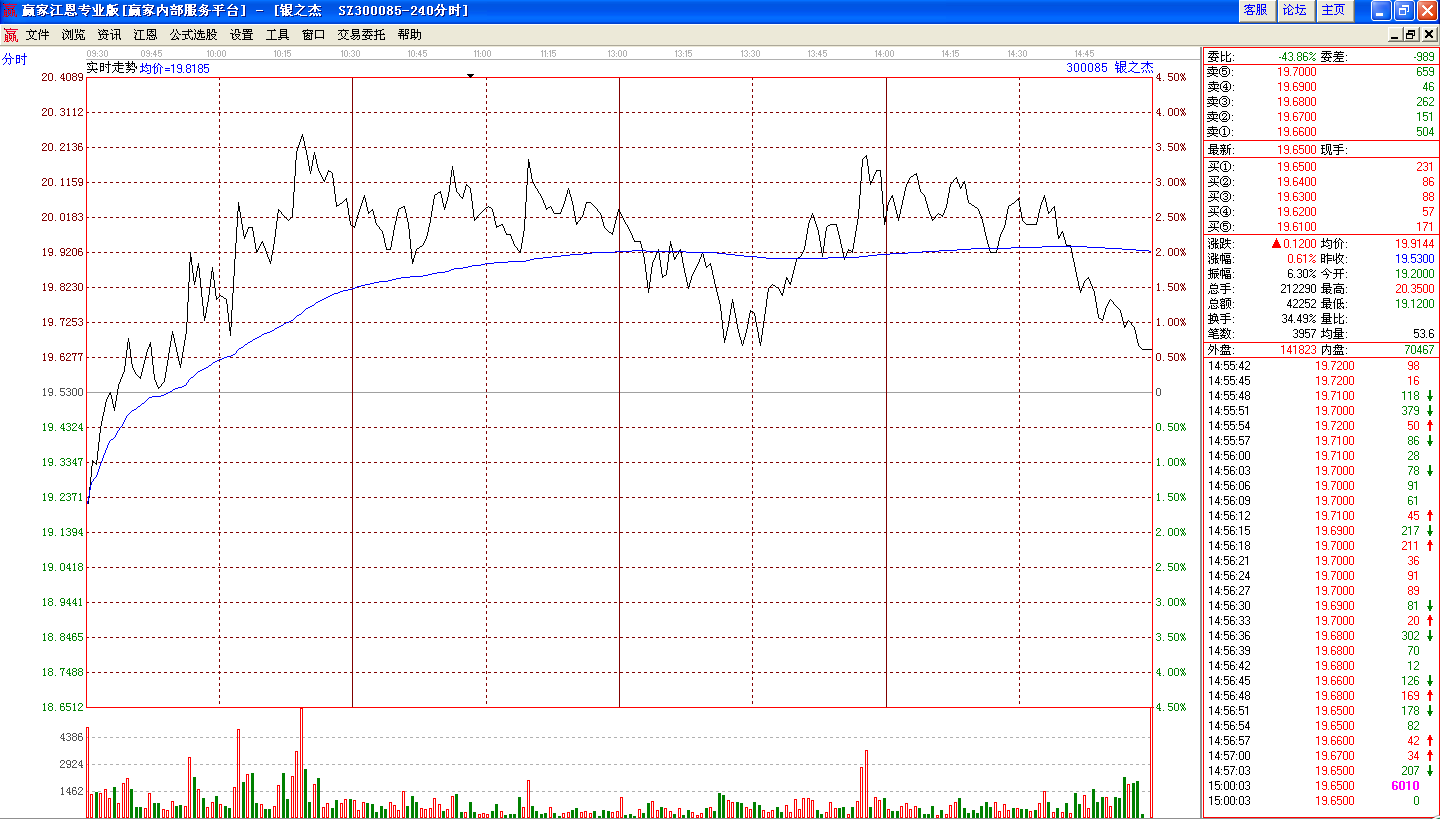The height and width of the screenshot is (819, 1440).
Task: Click the 涨跌 value 0.1200
Action: point(1300,243)
